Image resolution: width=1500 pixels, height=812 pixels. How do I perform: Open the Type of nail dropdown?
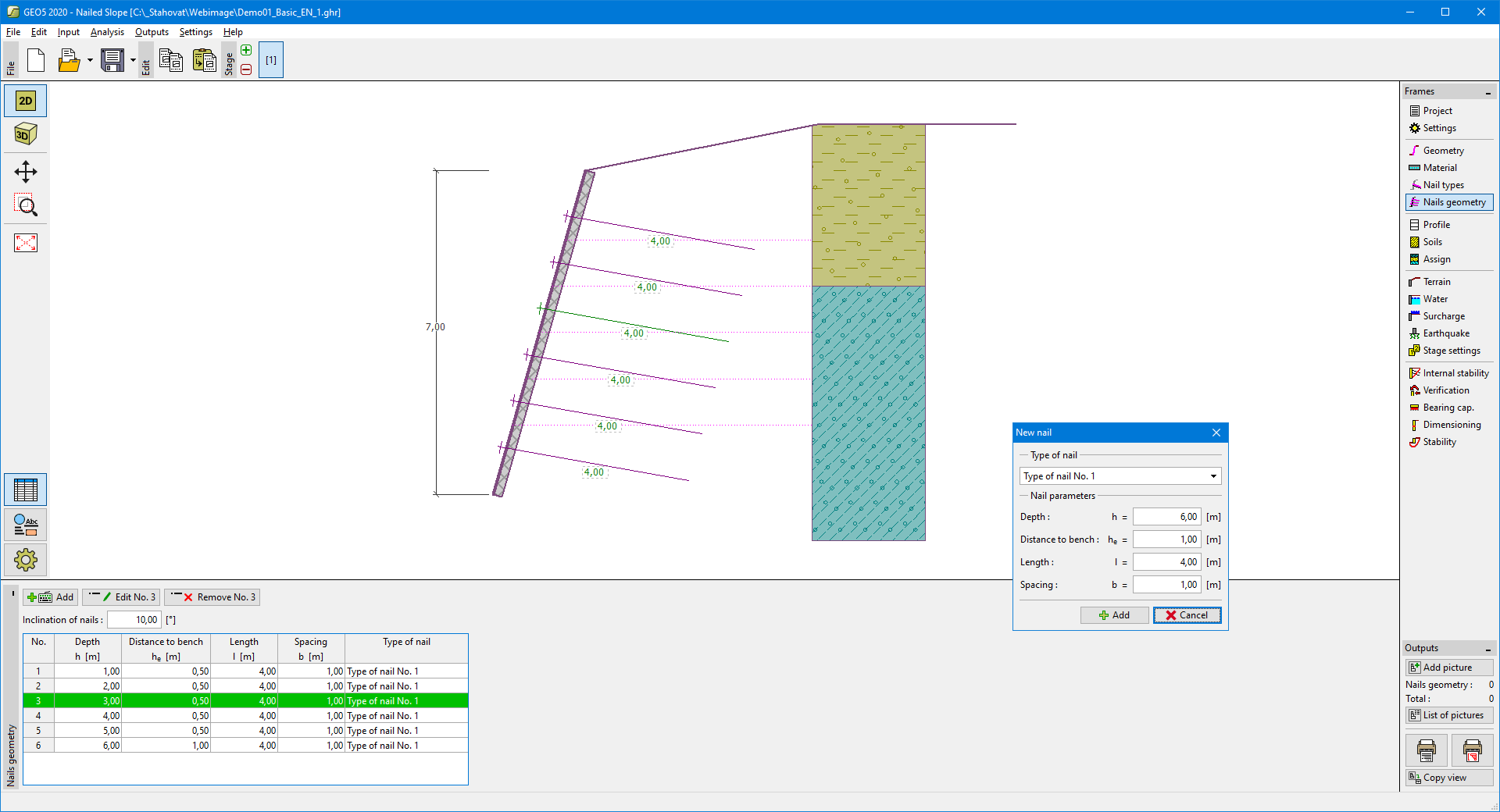[x=1120, y=476]
